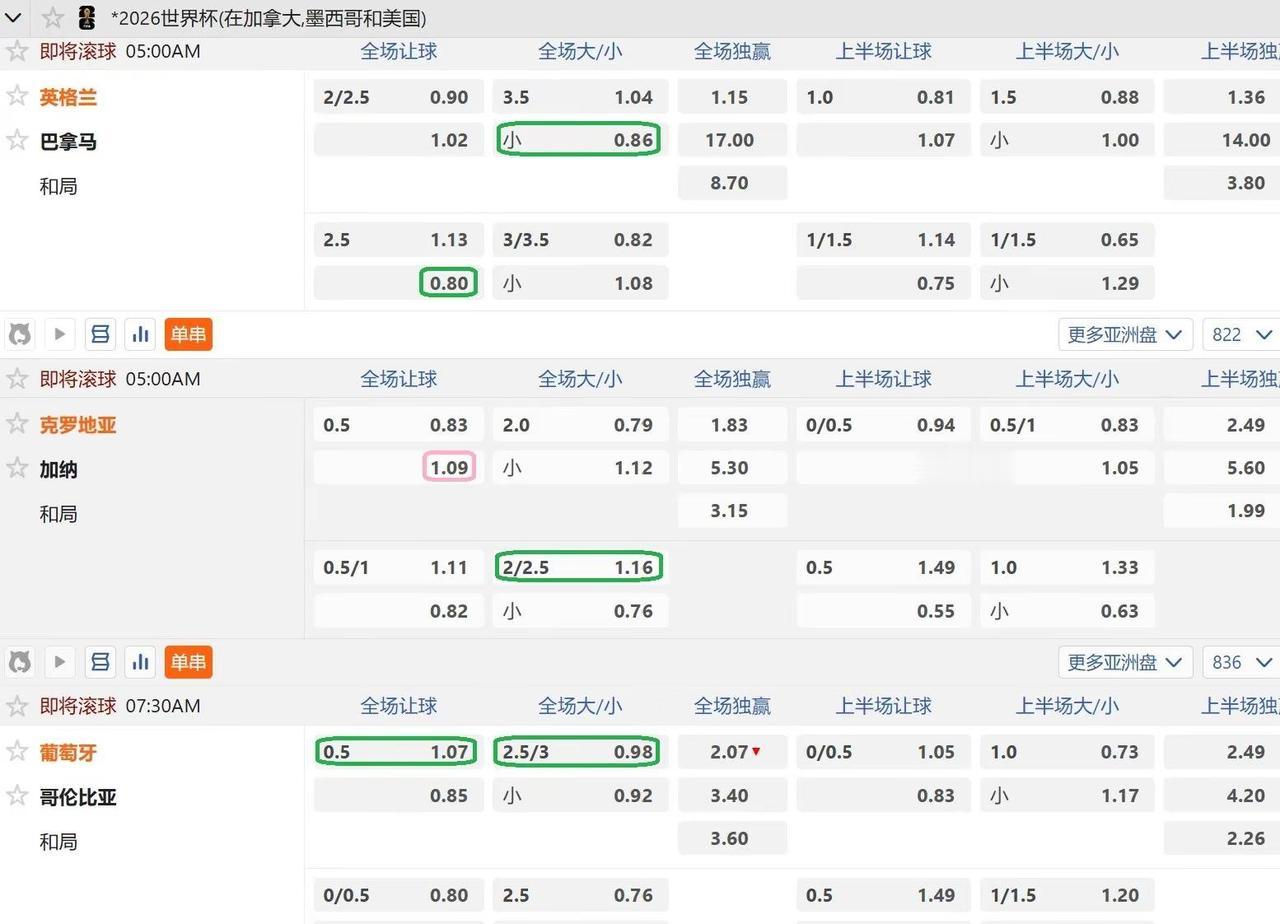Select Ghana handicap odds 1.09

(x=398, y=467)
